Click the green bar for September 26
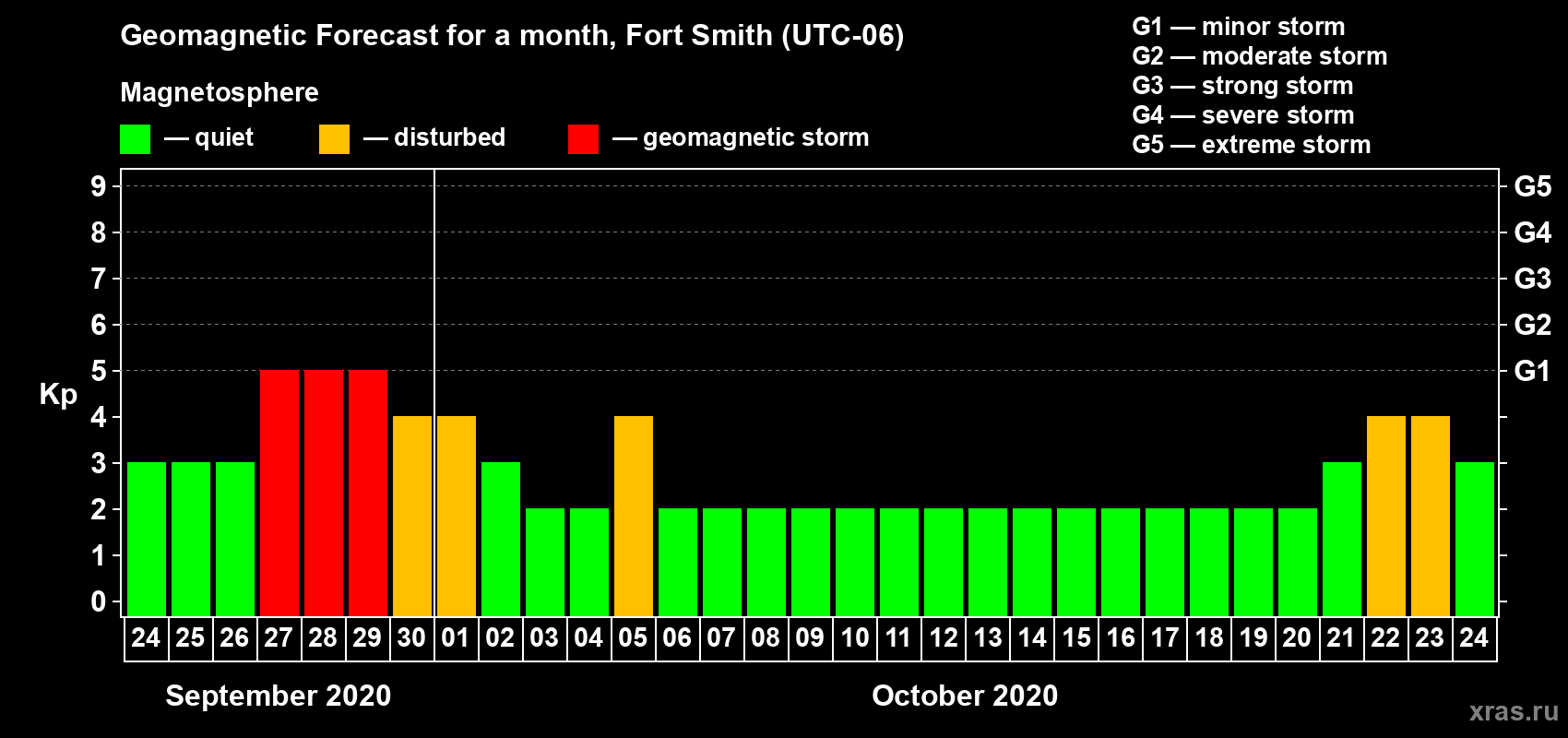1568x738 pixels. pyautogui.click(x=235, y=539)
